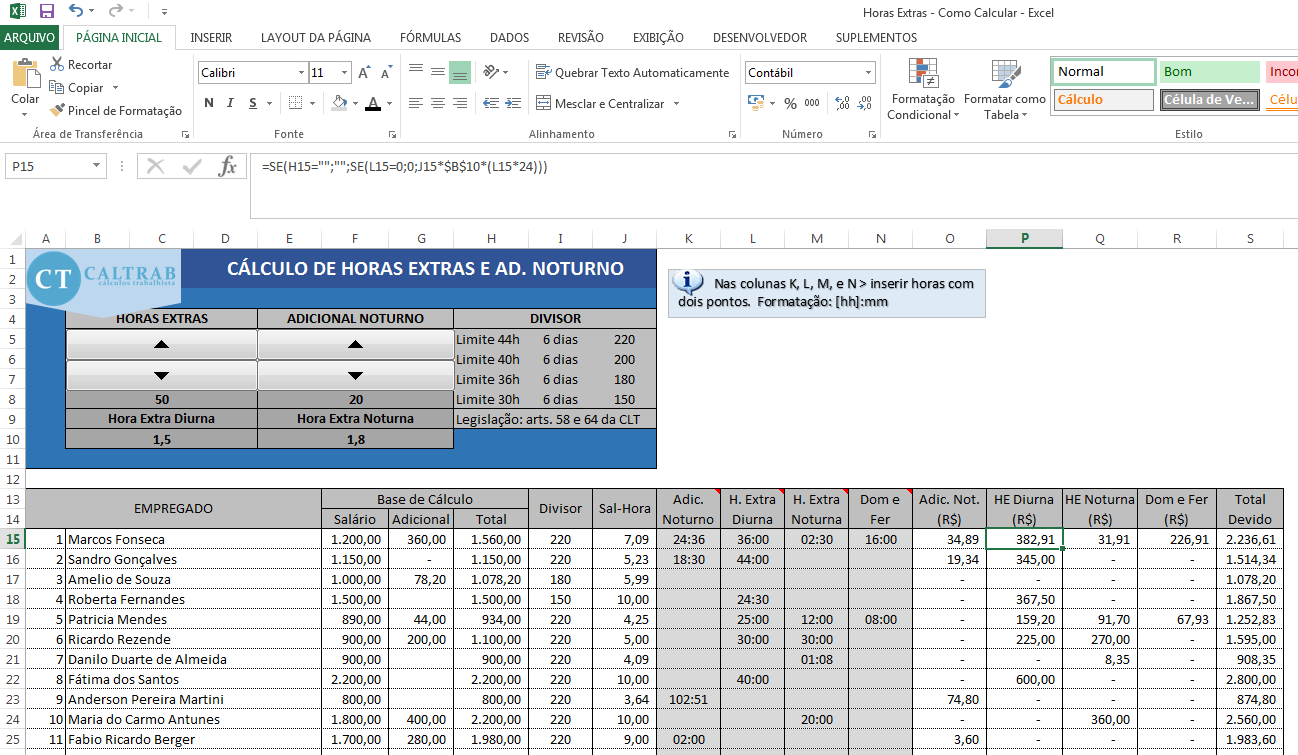Click the Colar paste icon
The height and width of the screenshot is (755, 1298).
pyautogui.click(x=25, y=74)
